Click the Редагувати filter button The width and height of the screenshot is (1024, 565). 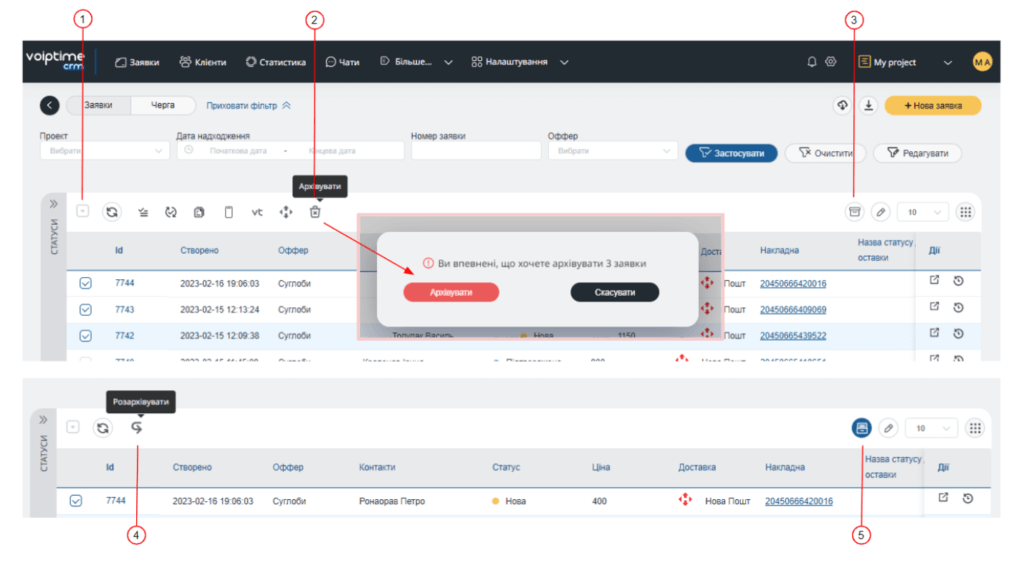[917, 153]
